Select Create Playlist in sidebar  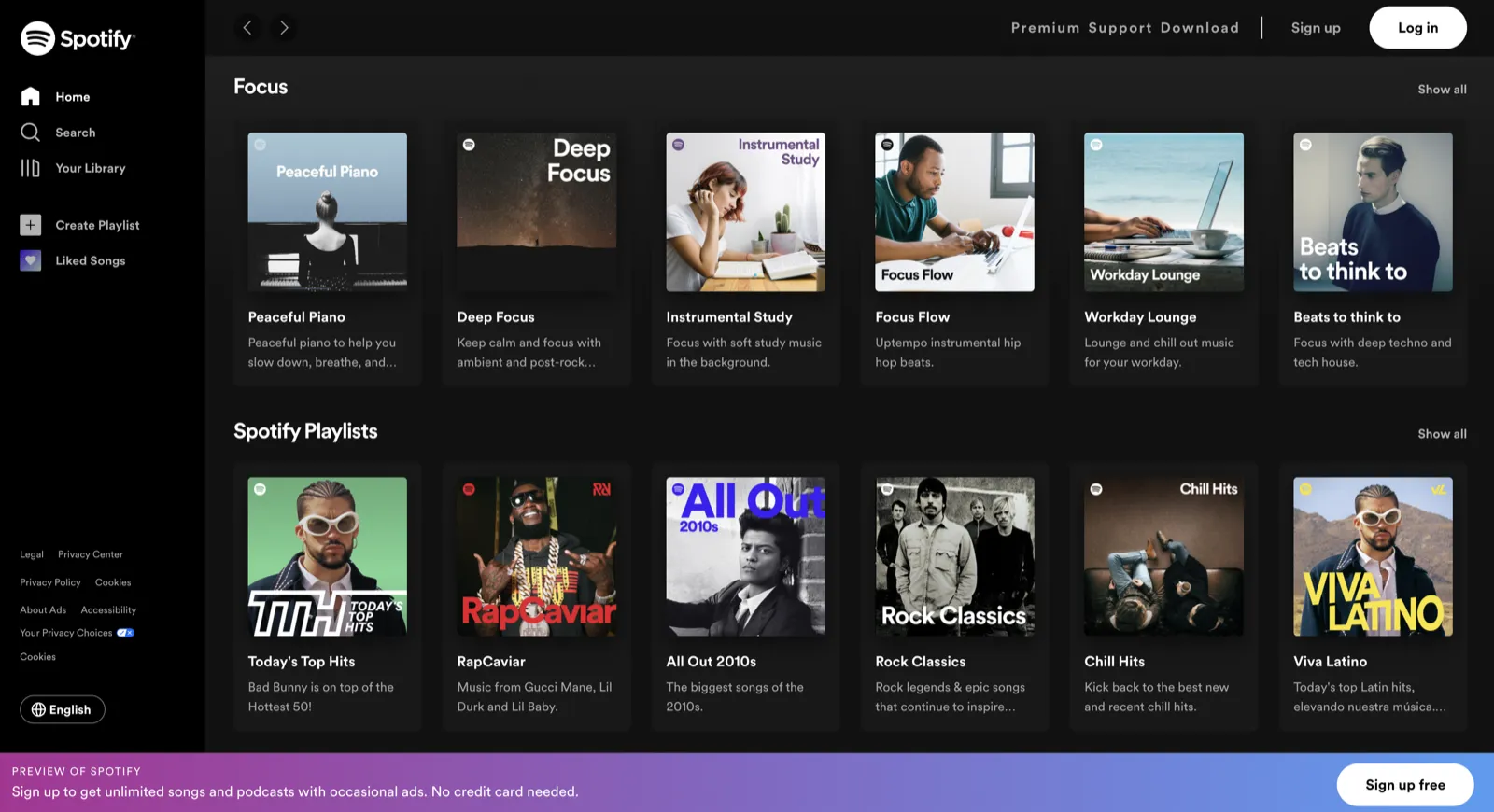97,225
